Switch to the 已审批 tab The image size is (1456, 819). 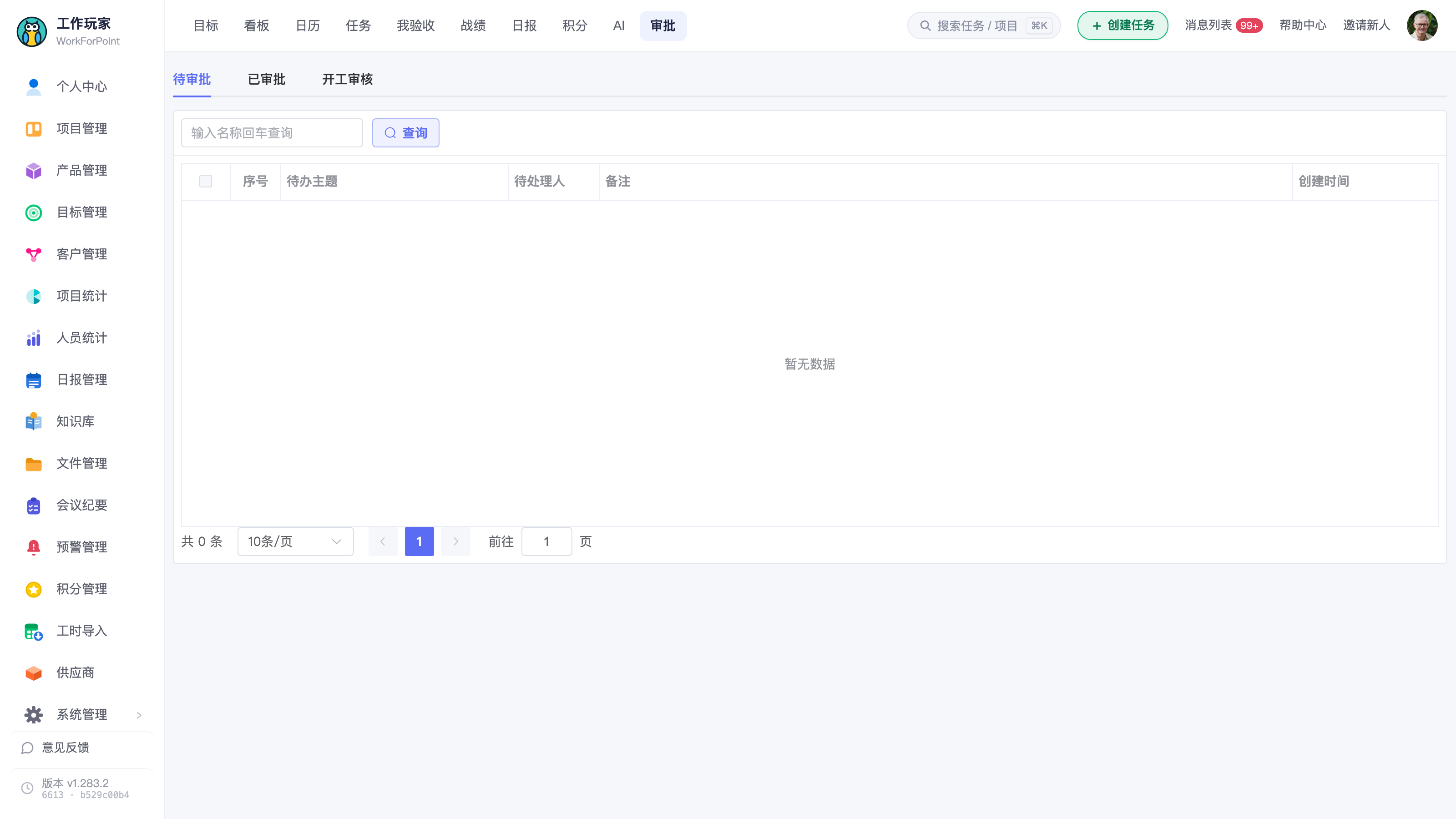pos(266,79)
